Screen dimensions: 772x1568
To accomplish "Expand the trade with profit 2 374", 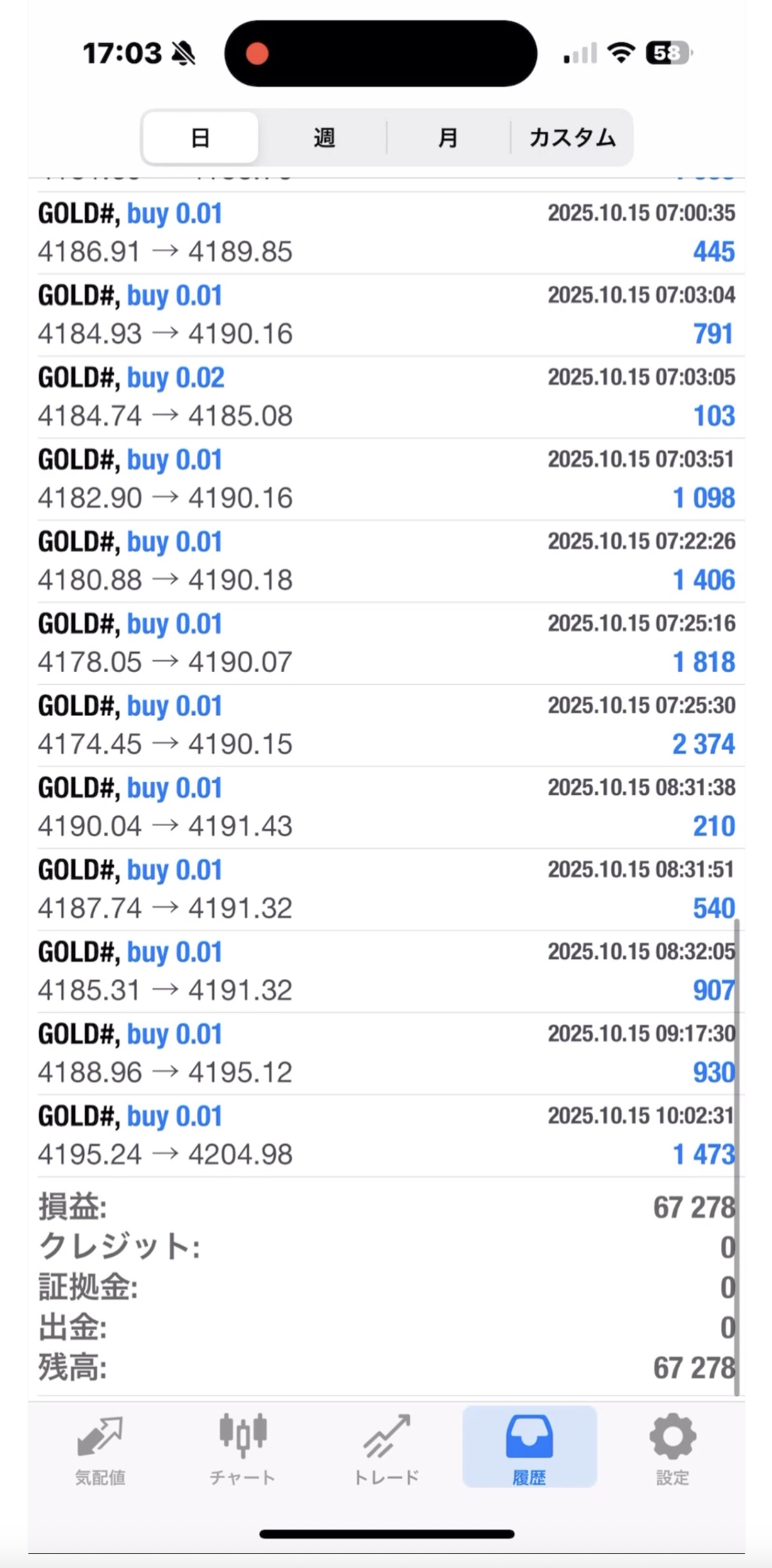I will (x=386, y=725).
